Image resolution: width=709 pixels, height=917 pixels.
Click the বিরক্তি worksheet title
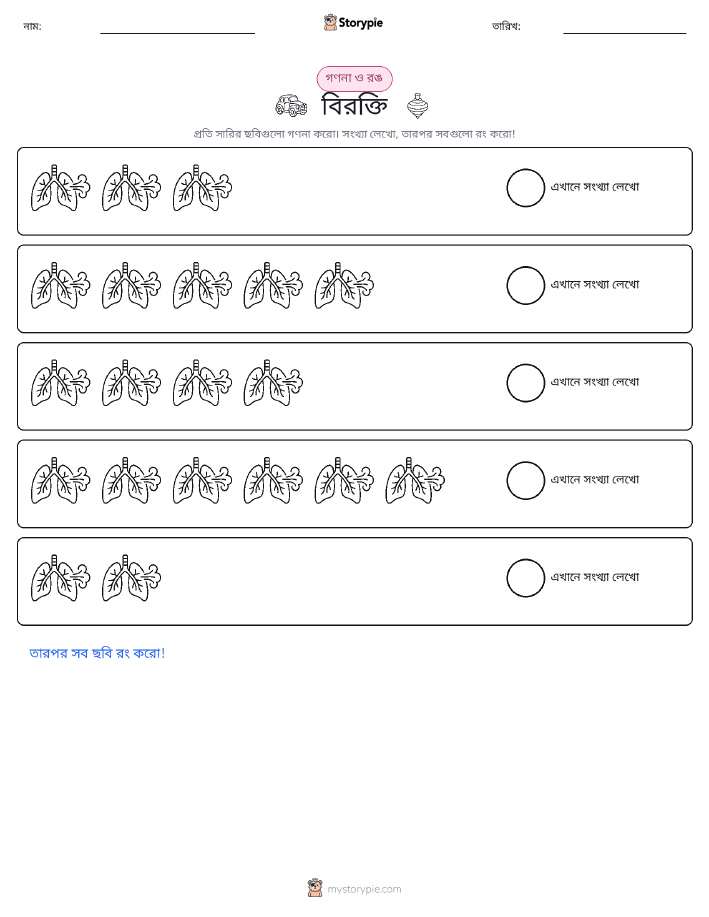tap(354, 106)
